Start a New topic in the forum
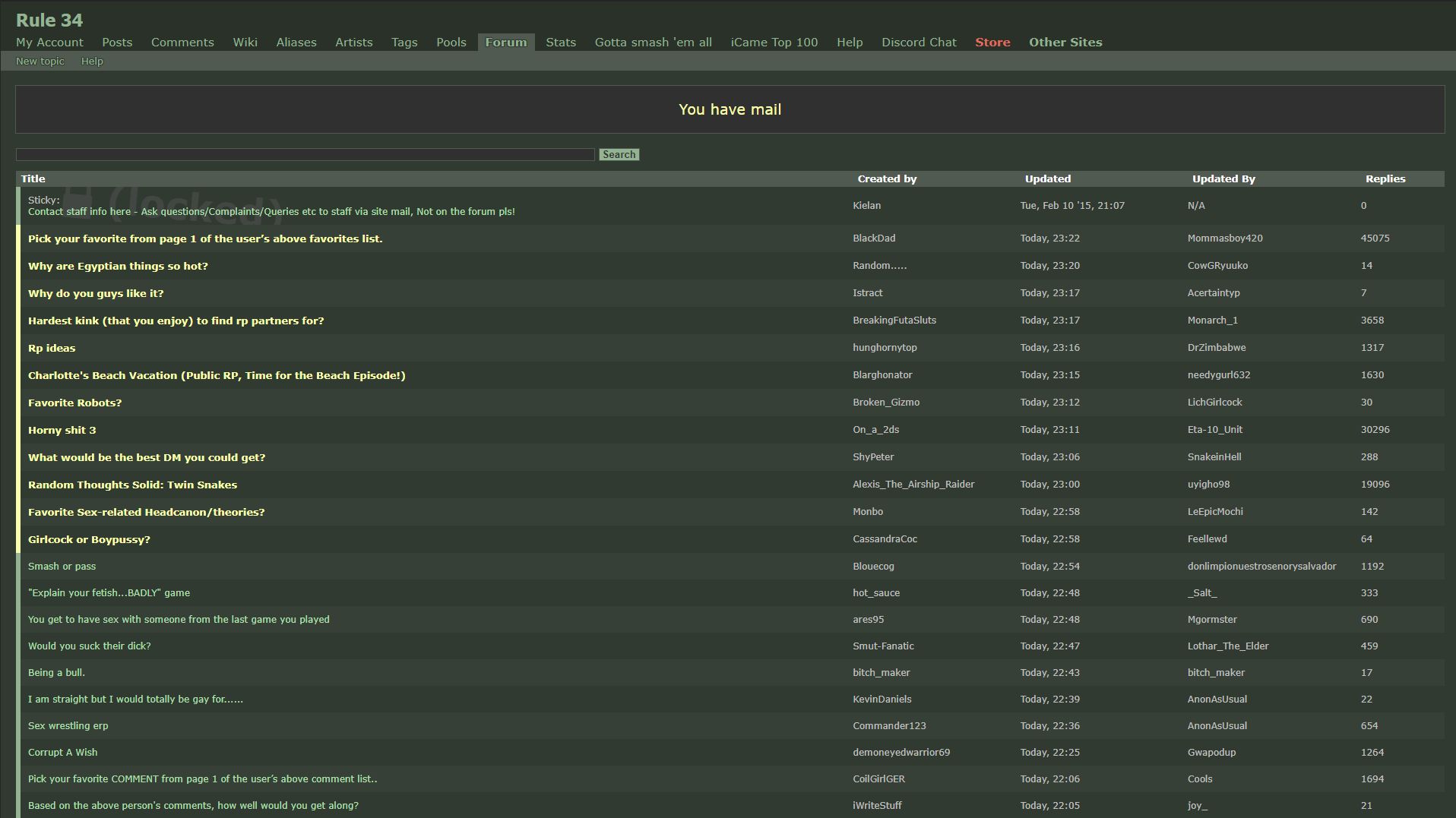This screenshot has height=818, width=1456. coord(40,62)
